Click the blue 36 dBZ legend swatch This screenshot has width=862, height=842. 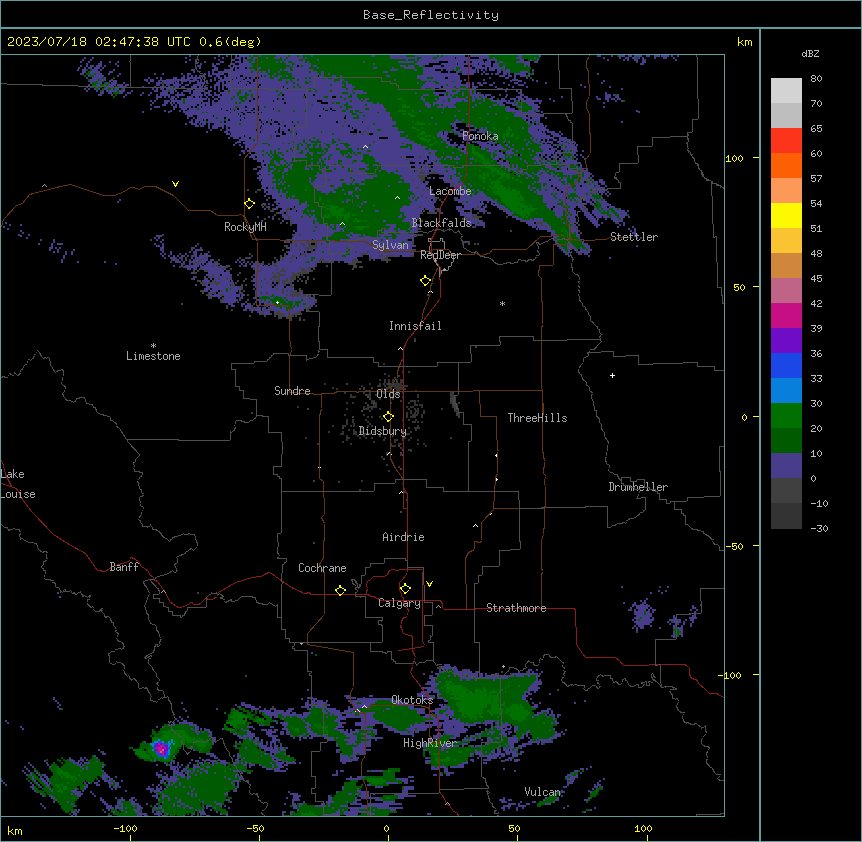(786, 365)
